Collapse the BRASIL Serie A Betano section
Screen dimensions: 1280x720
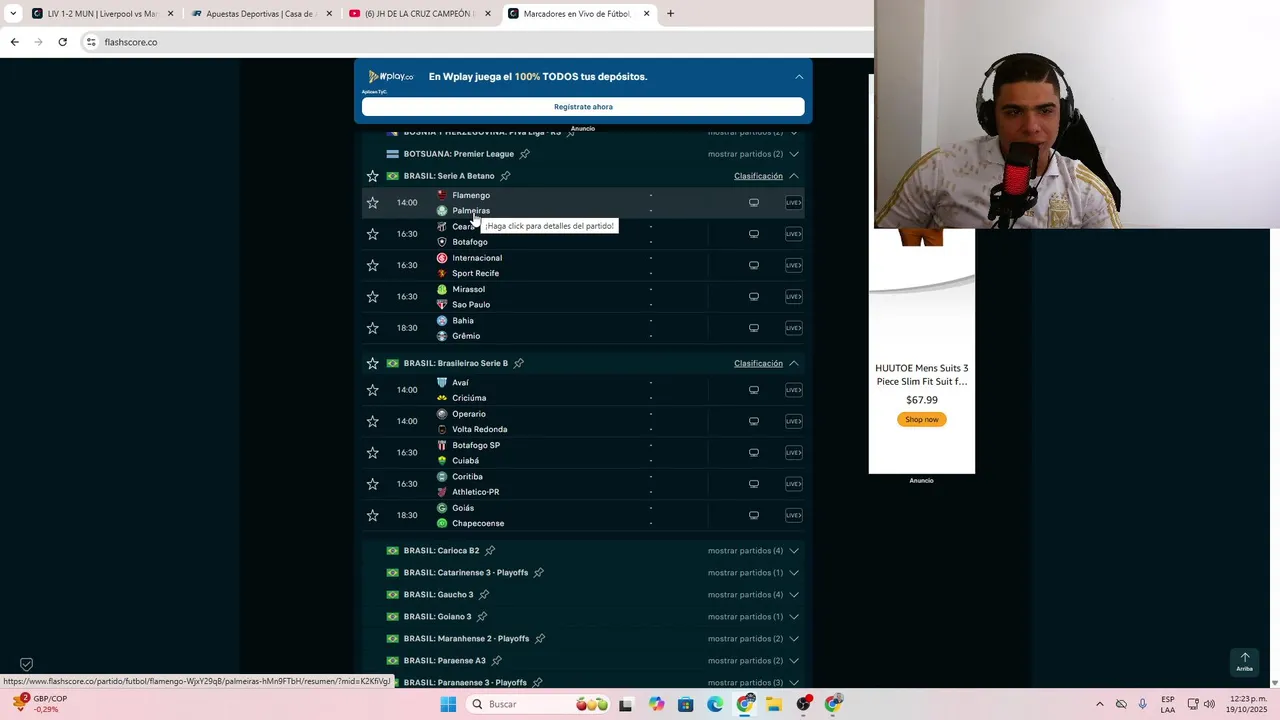tap(794, 176)
